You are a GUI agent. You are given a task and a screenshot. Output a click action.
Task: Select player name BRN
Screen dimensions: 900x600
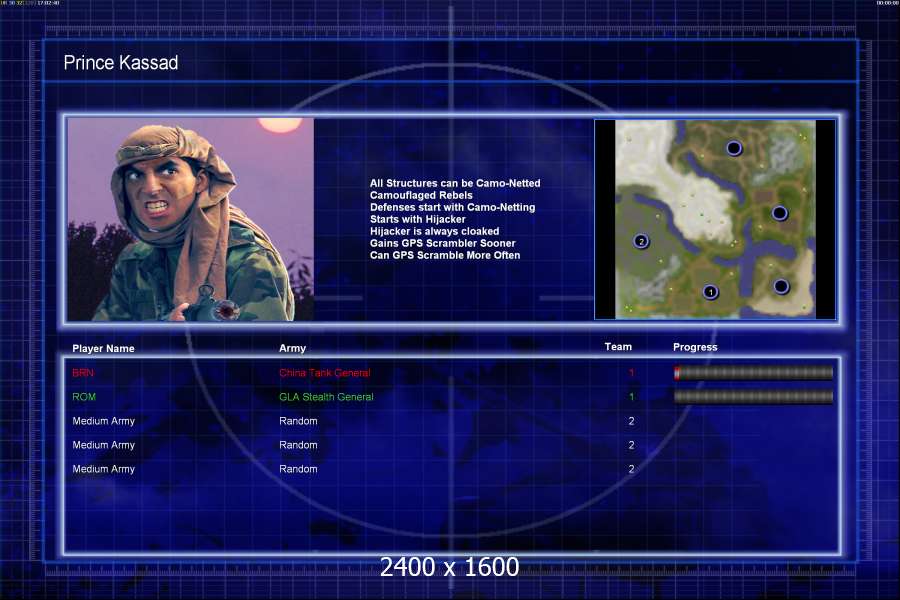tap(83, 373)
